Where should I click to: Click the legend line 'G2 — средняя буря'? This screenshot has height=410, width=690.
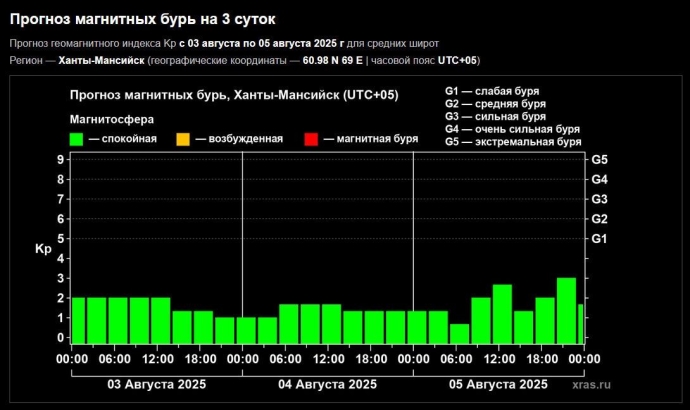[x=495, y=104]
